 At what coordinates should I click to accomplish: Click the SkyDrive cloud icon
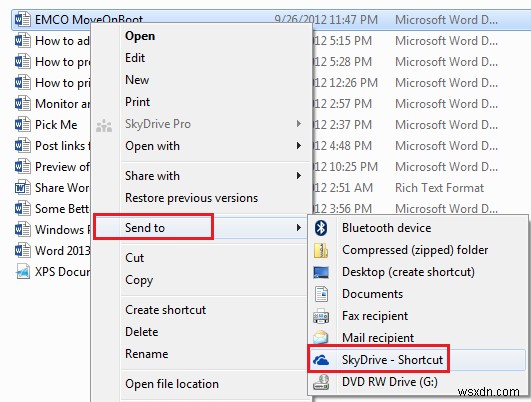(x=321, y=360)
